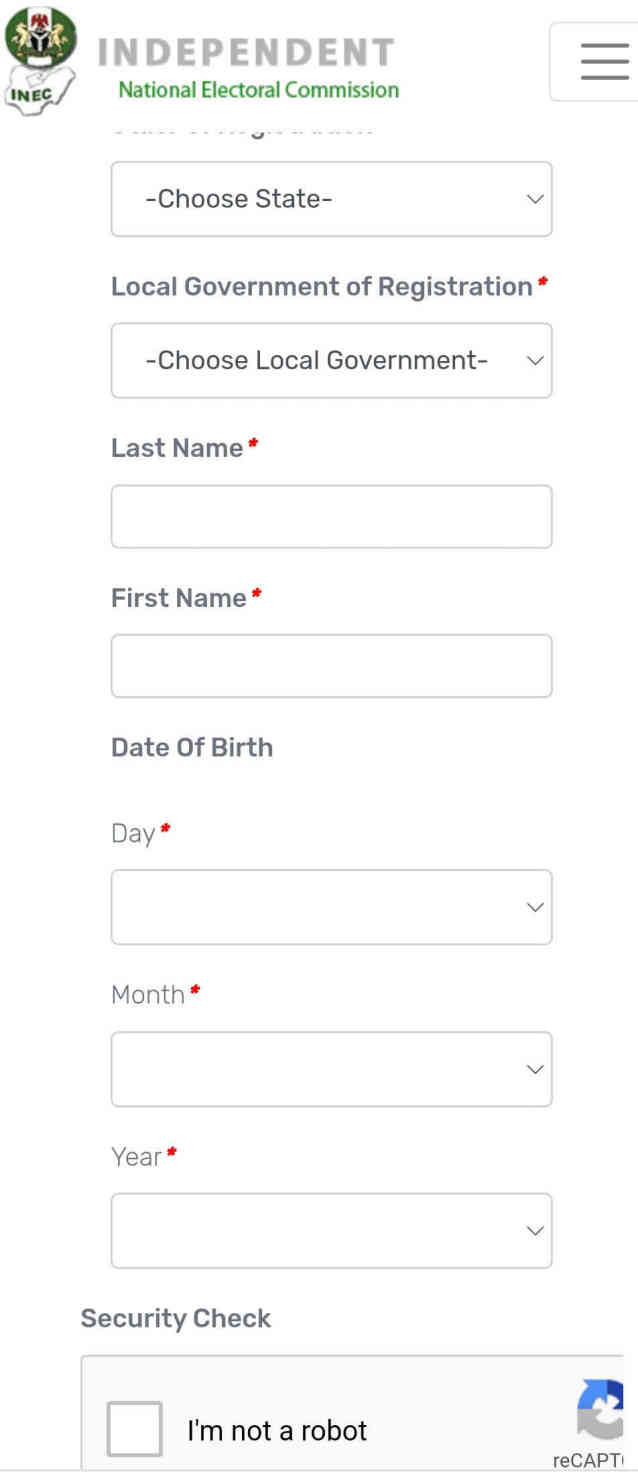Click the Security Check heading
Viewport: 638px width, 1472px height.
pos(176,1318)
